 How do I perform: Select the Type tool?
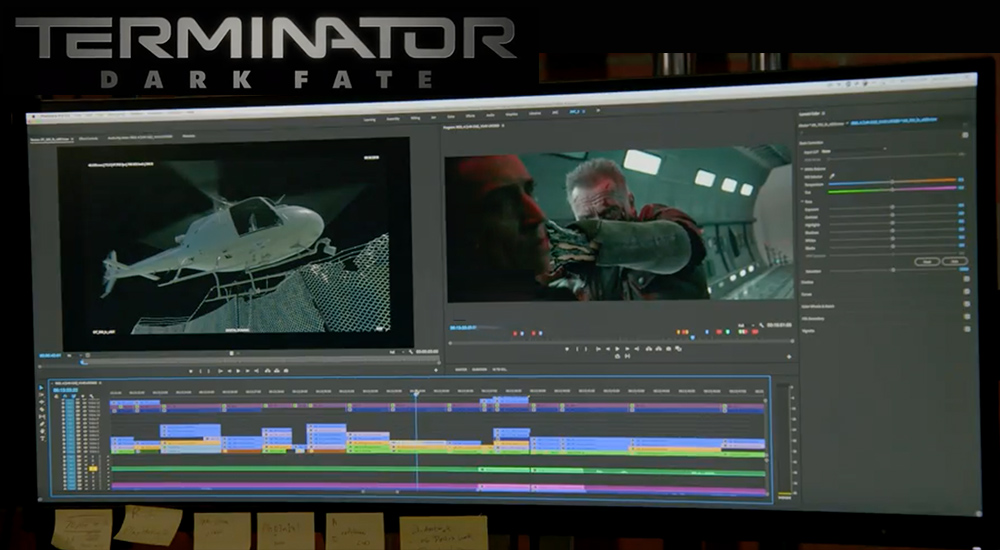(43, 438)
